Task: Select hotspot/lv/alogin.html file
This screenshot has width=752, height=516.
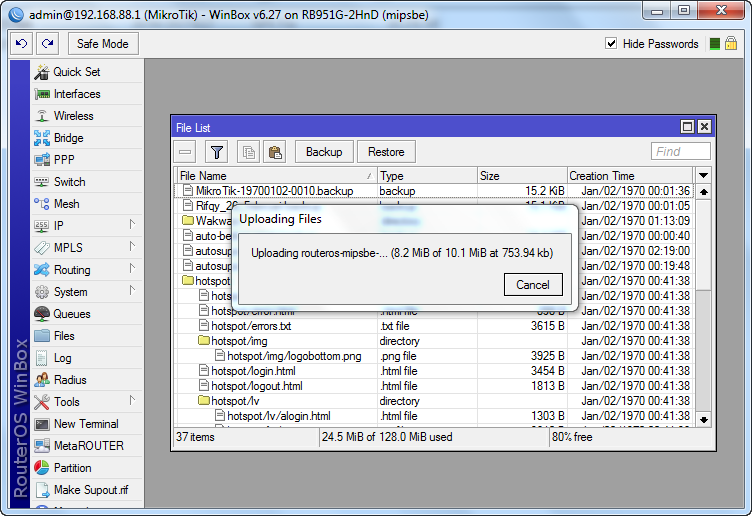Action: click(434, 416)
